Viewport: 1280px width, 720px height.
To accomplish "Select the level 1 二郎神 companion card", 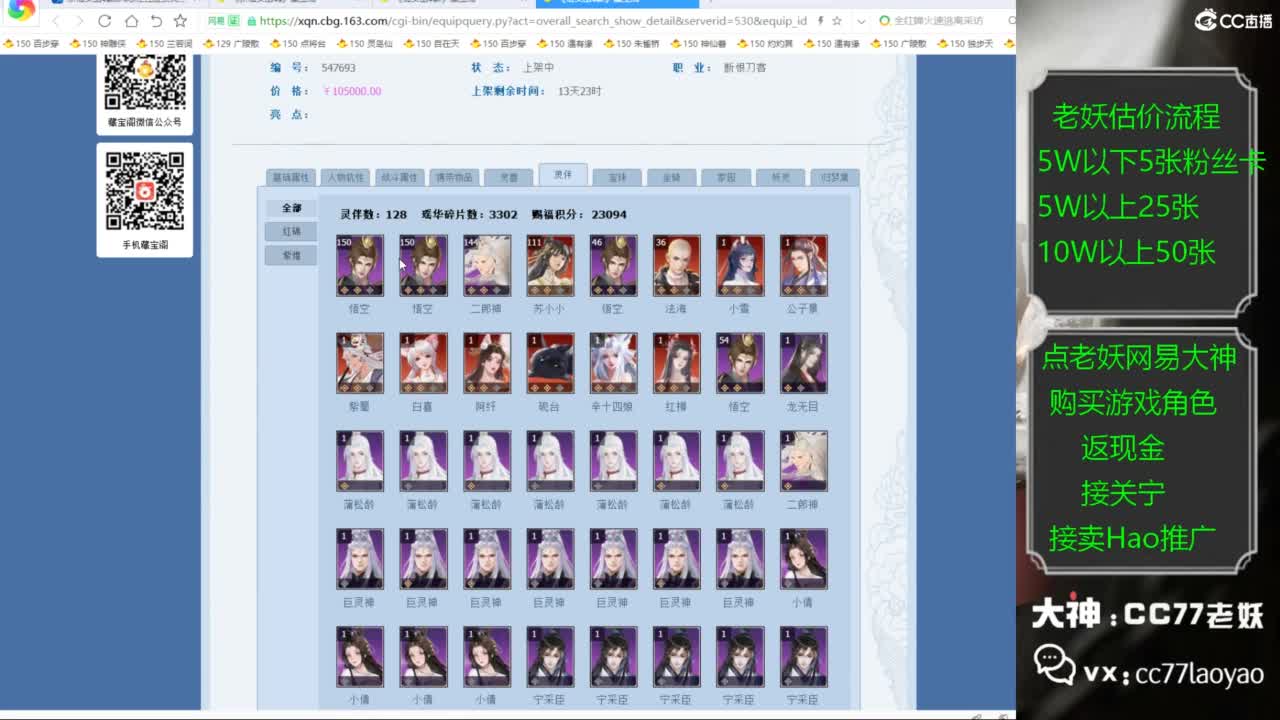I will pos(803,462).
